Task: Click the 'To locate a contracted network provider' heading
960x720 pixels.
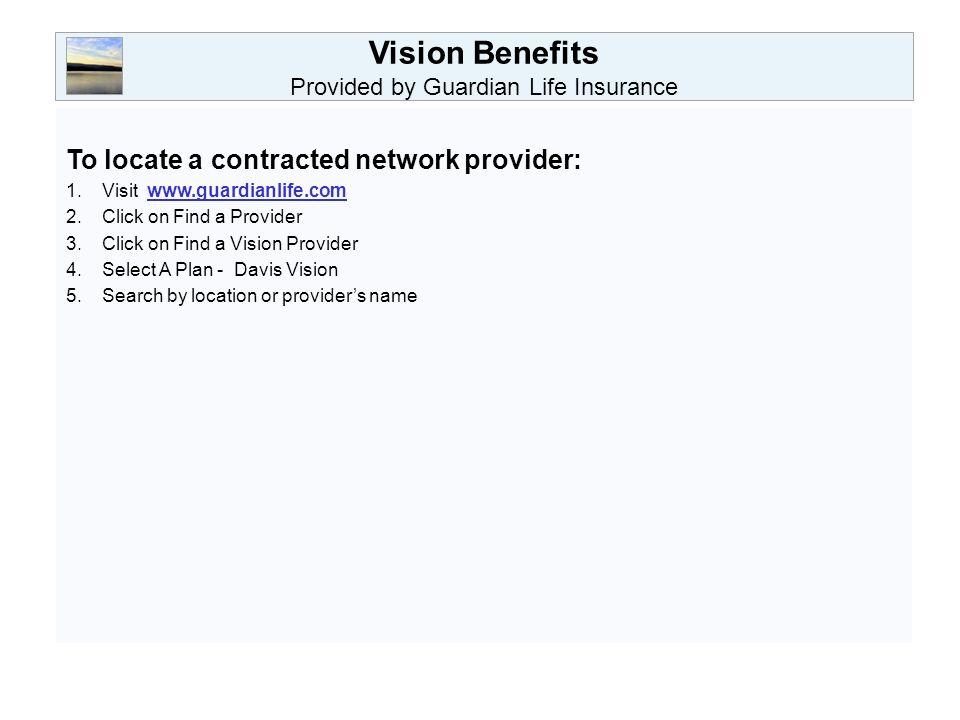Action: click(324, 160)
